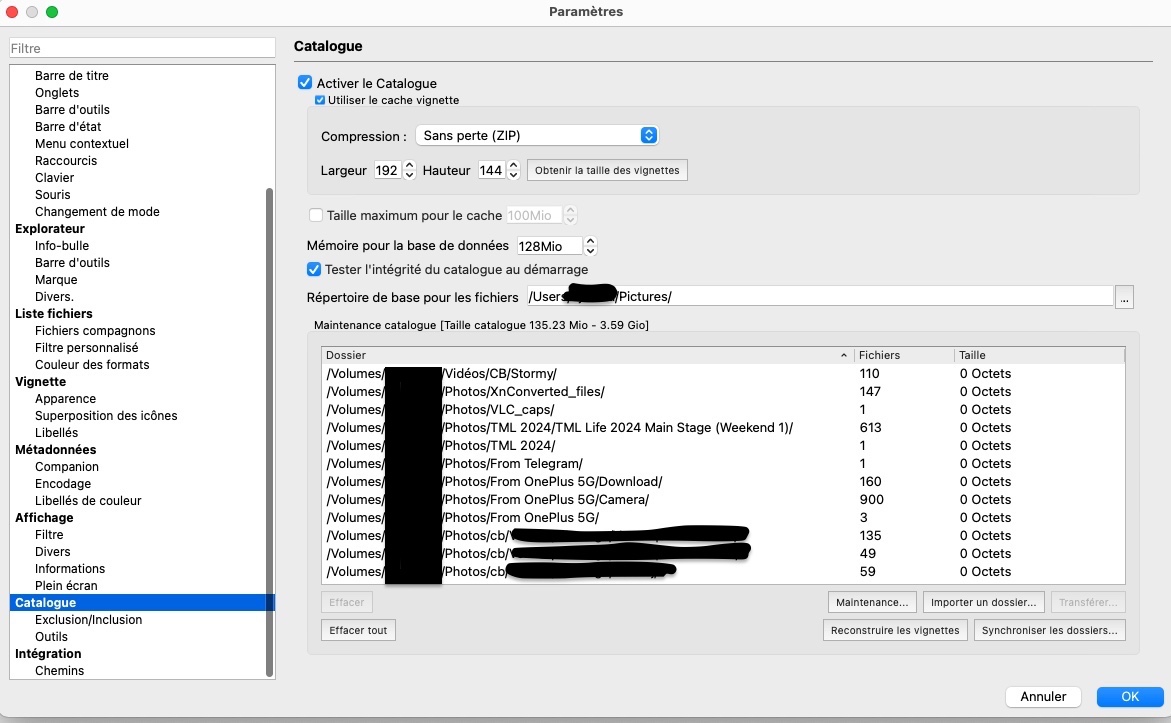Select the Affichage category
The height and width of the screenshot is (723, 1171).
[x=44, y=518]
